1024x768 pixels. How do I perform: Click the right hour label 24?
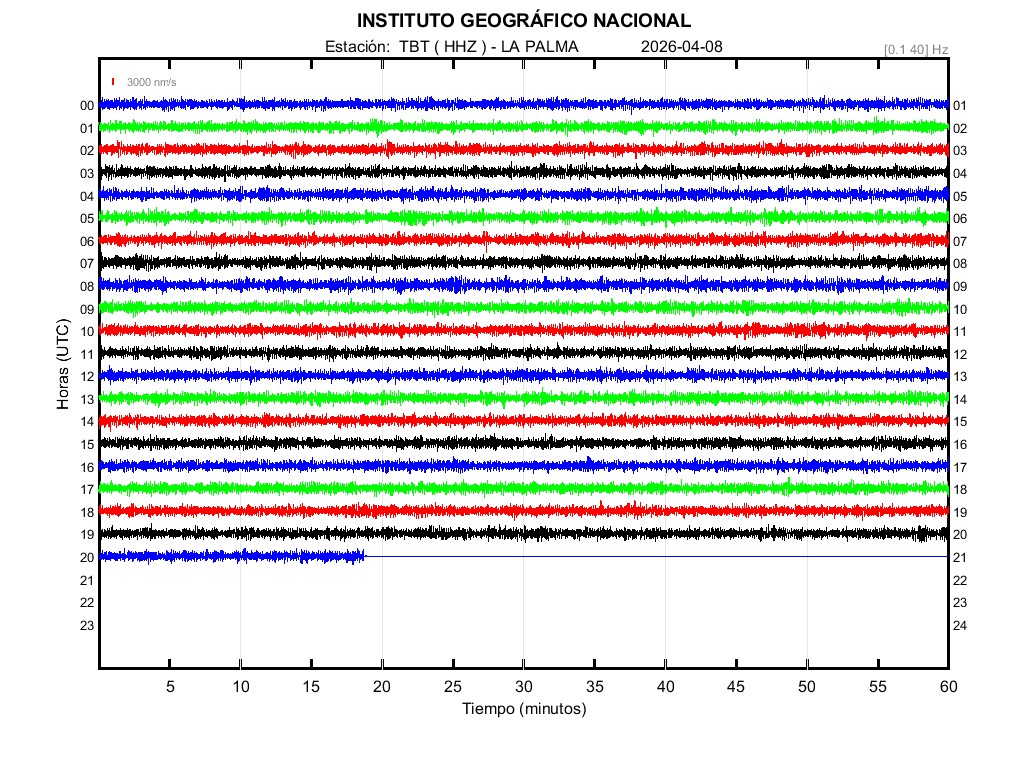[x=960, y=626]
